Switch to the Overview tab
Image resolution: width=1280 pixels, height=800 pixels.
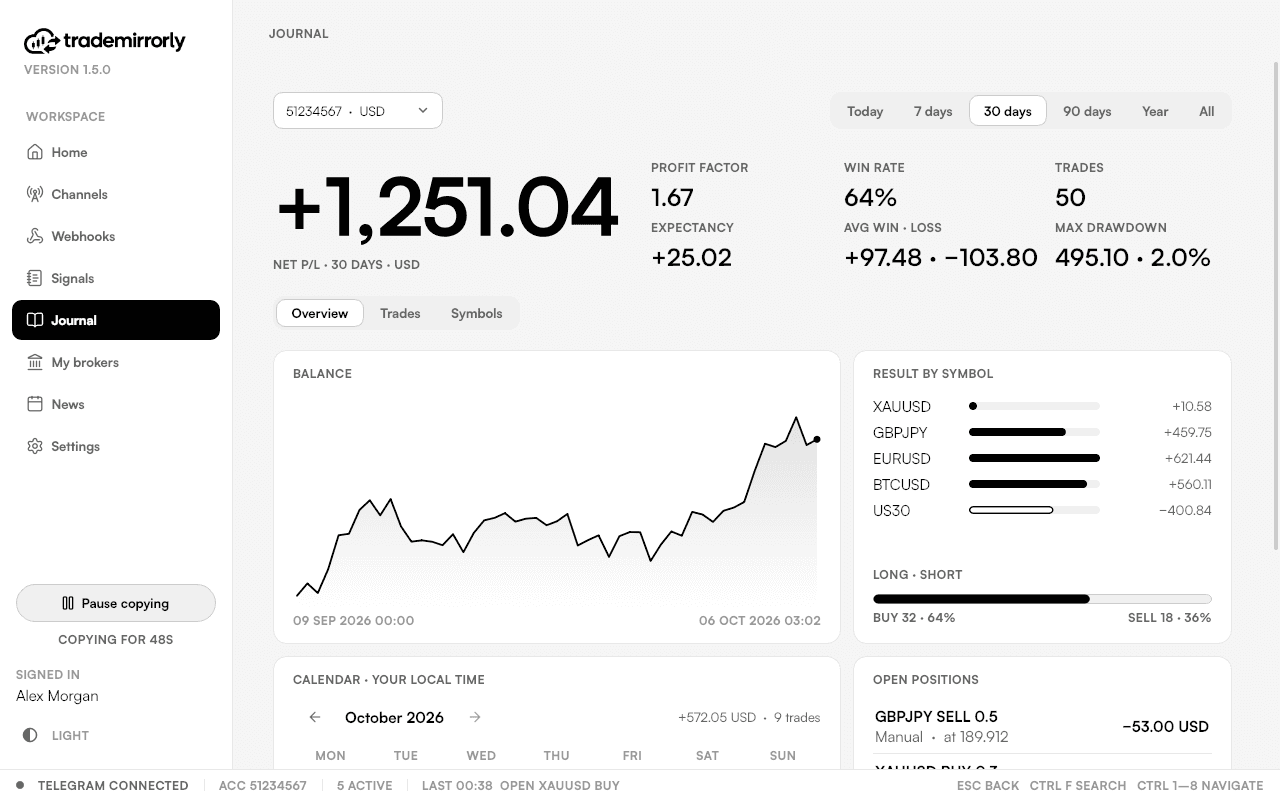(320, 313)
